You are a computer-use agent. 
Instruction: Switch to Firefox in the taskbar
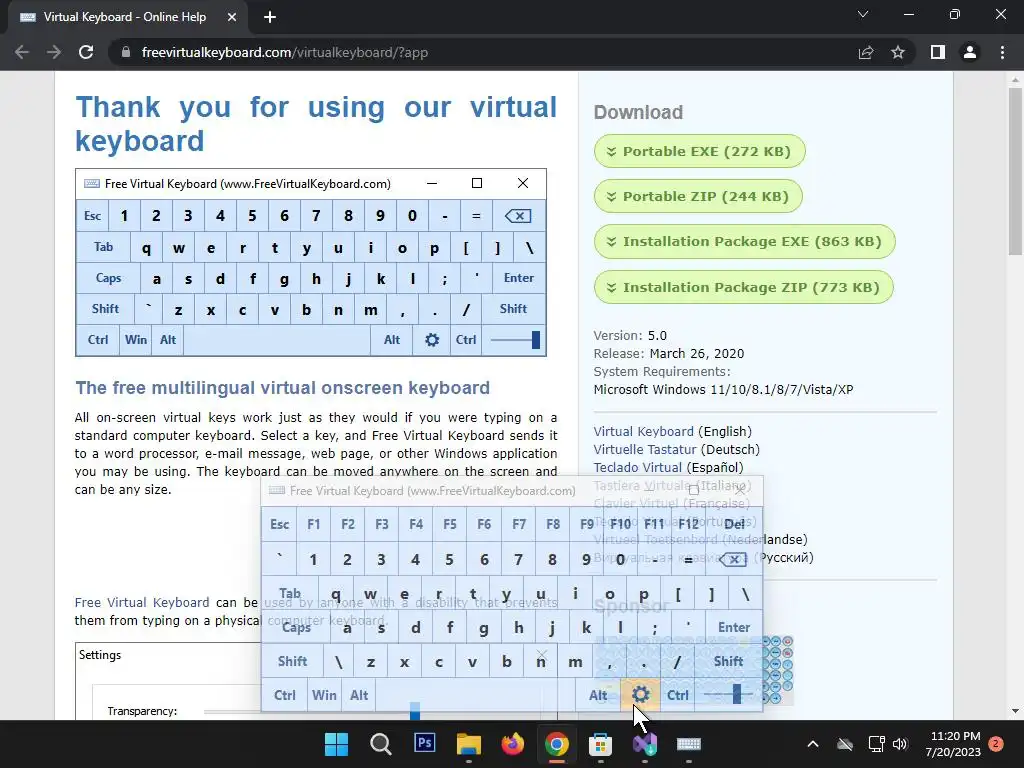tap(513, 744)
